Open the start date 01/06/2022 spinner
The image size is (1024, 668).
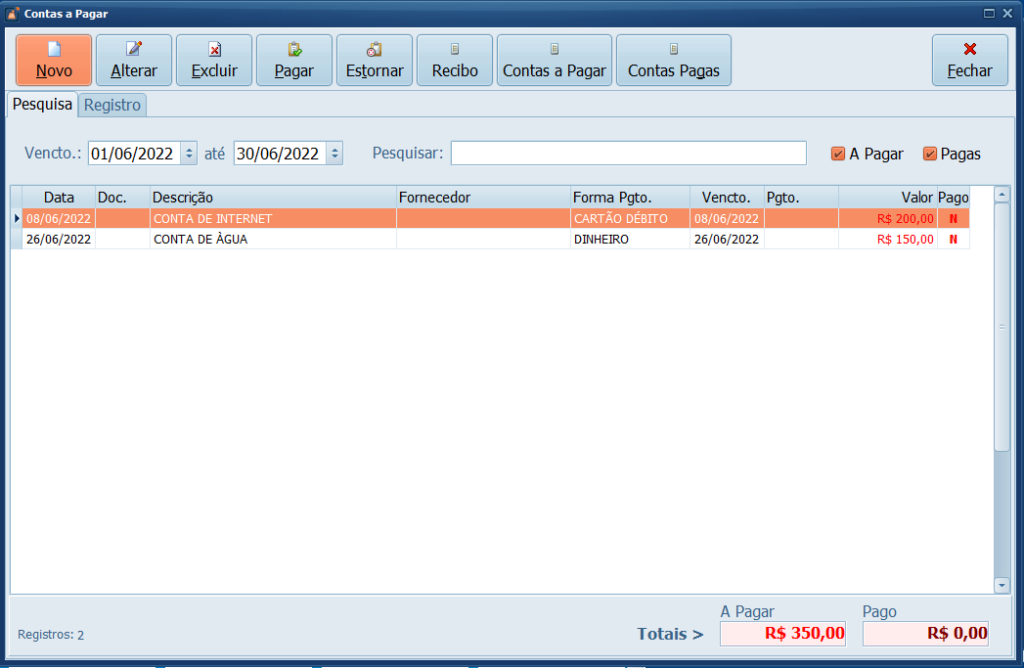189,154
